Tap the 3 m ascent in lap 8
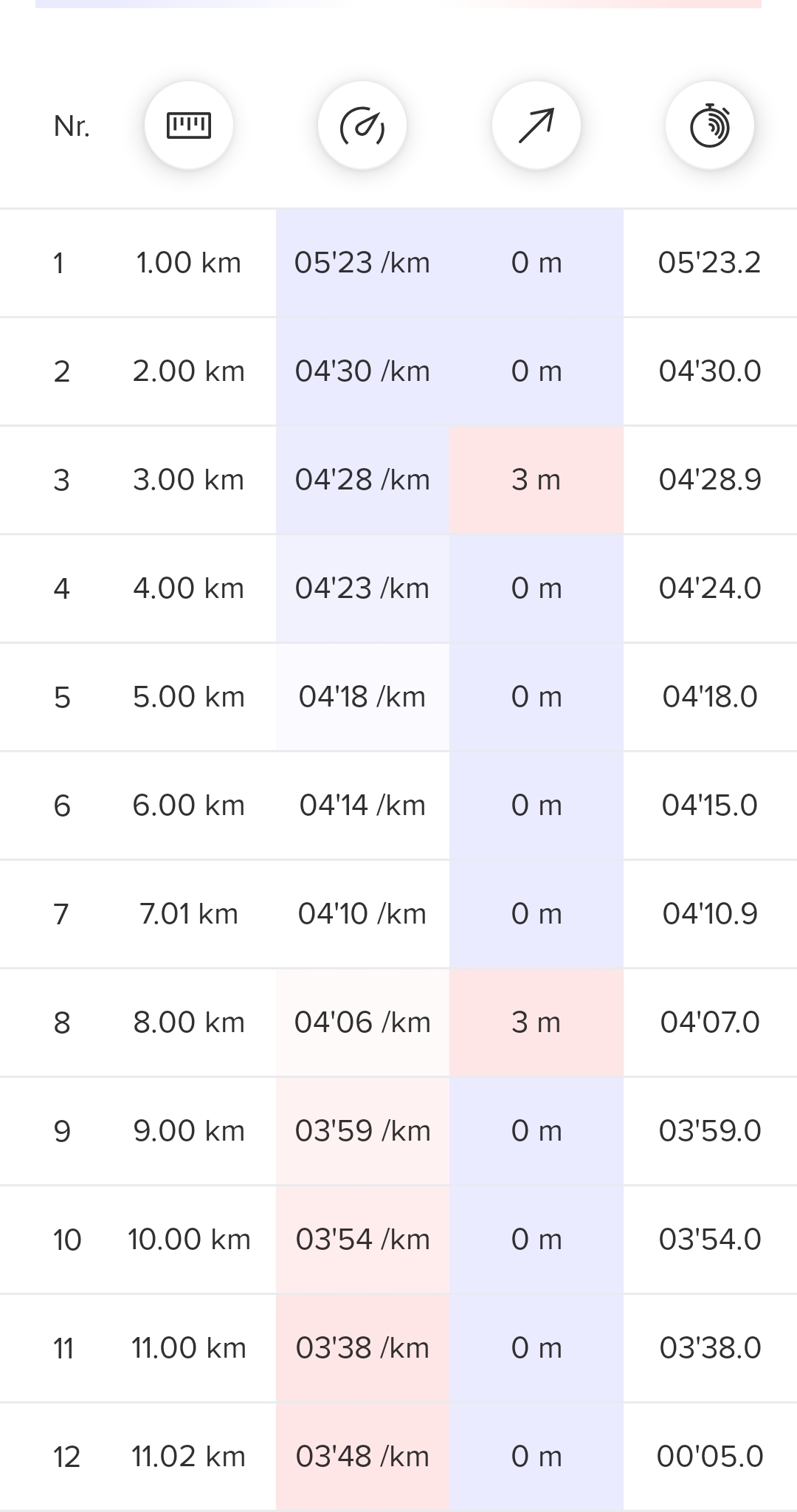This screenshot has height=1512, width=797. [x=536, y=1023]
